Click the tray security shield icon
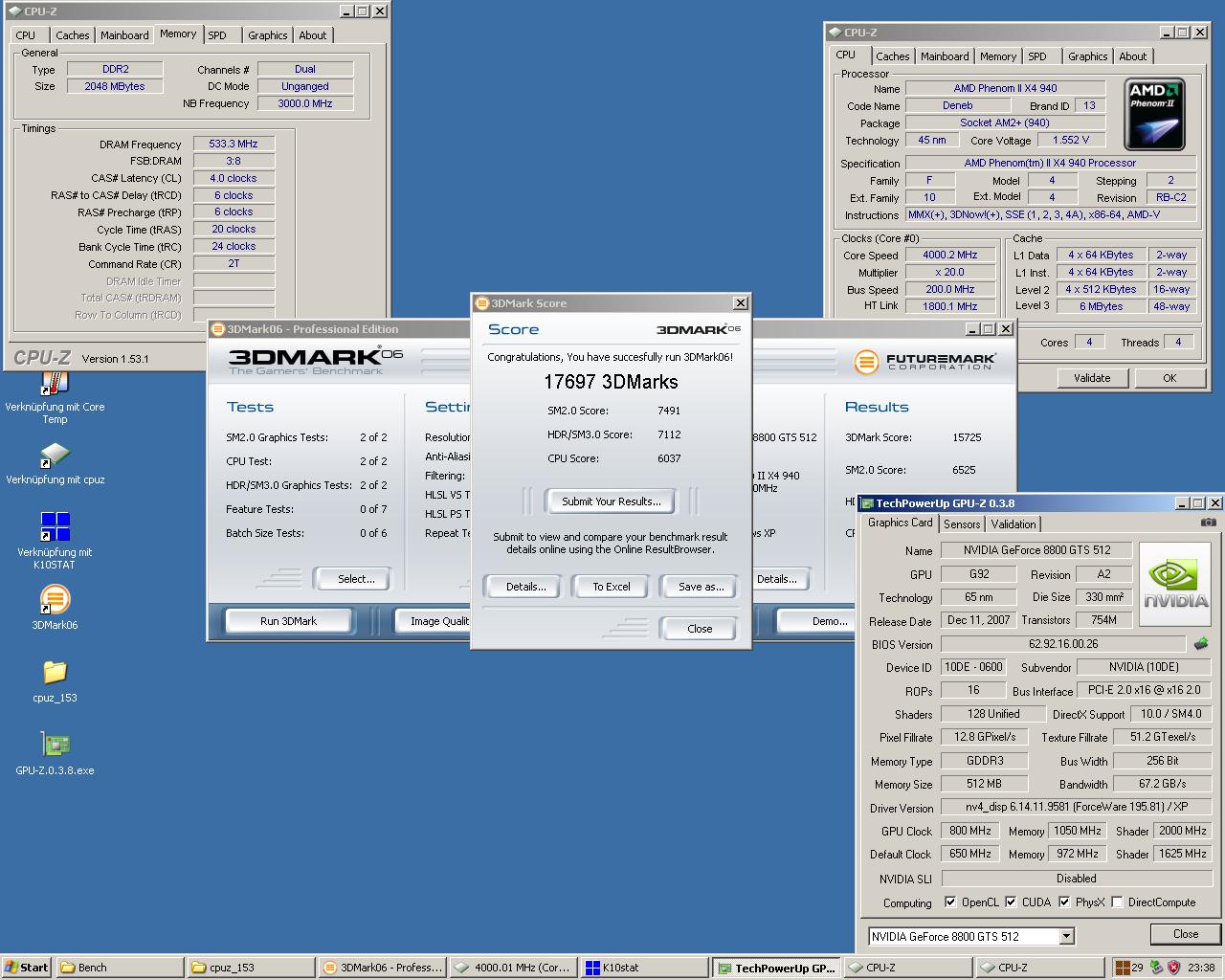 pyautogui.click(x=1173, y=968)
